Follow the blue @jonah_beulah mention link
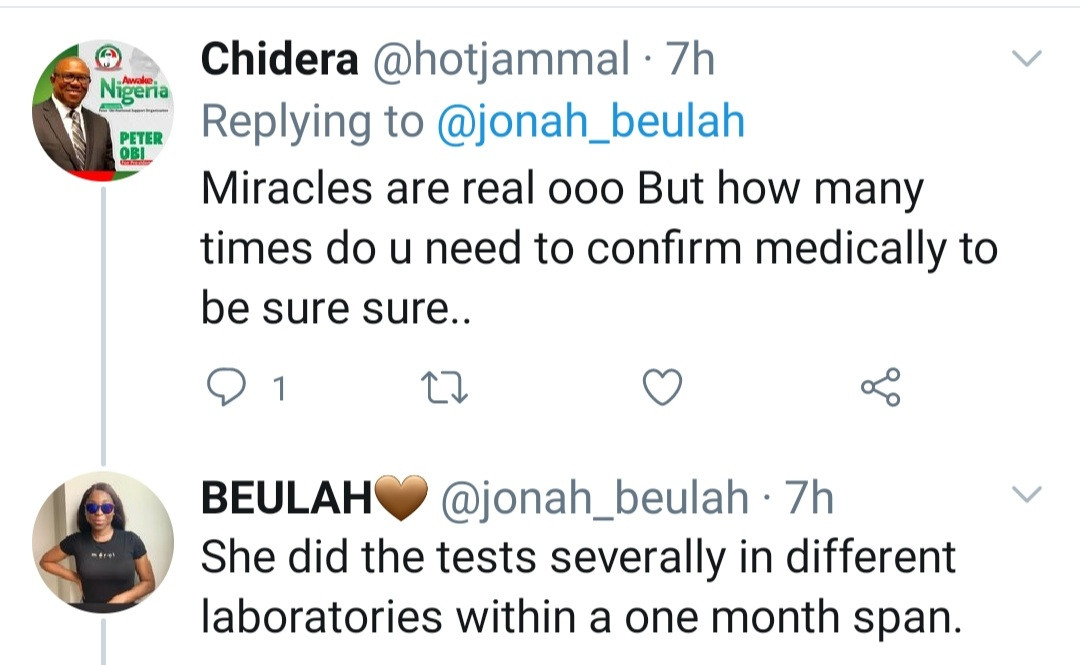 tap(590, 122)
